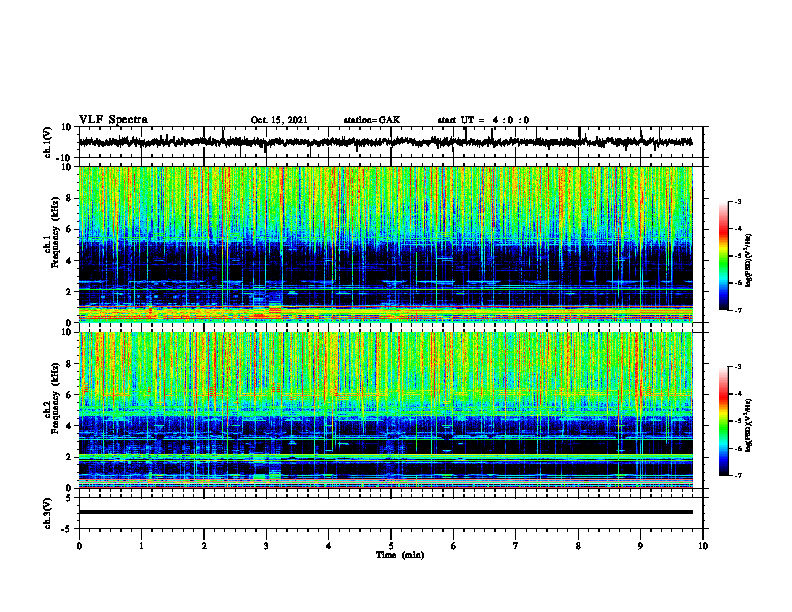Click the ch.3 flat voltage trace
This screenshot has width=792, height=612.
(x=385, y=512)
